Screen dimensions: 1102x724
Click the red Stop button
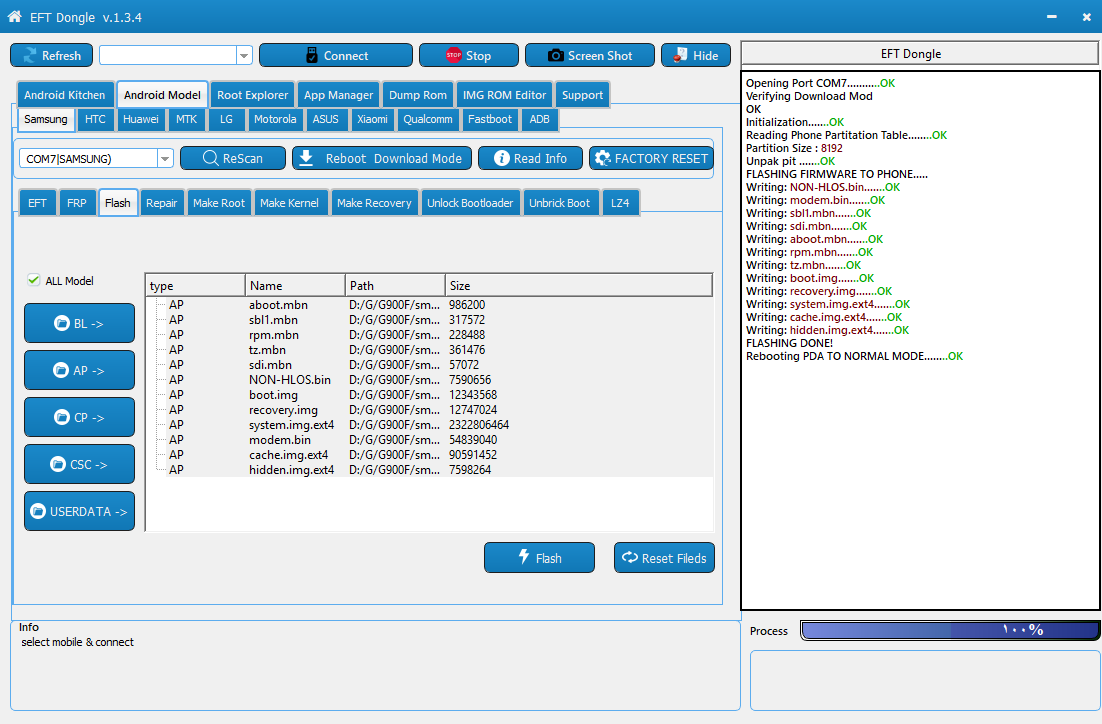tap(469, 56)
